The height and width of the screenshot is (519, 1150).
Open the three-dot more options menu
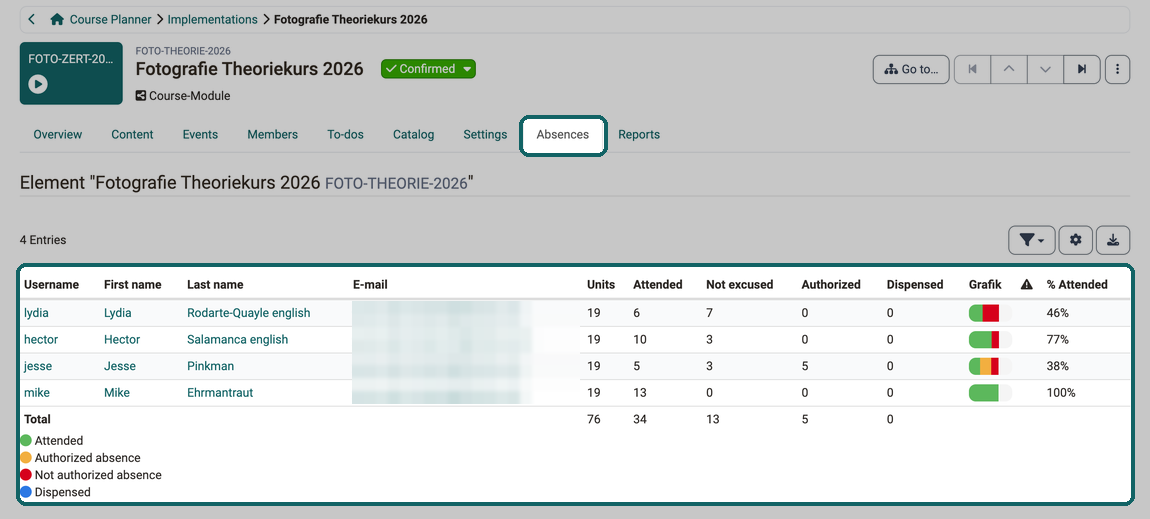pyautogui.click(x=1117, y=70)
